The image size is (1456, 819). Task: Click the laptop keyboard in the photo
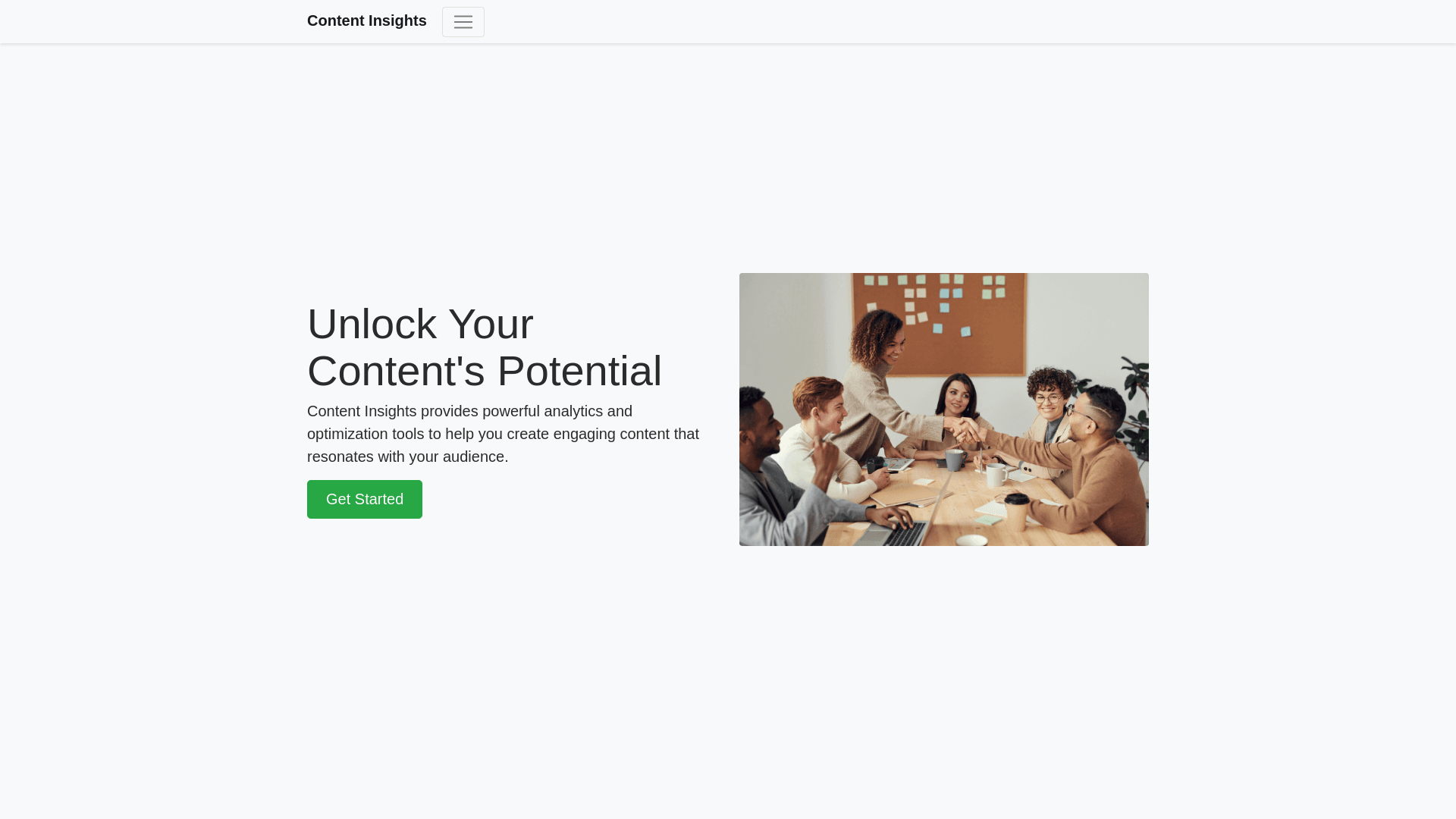(x=905, y=534)
